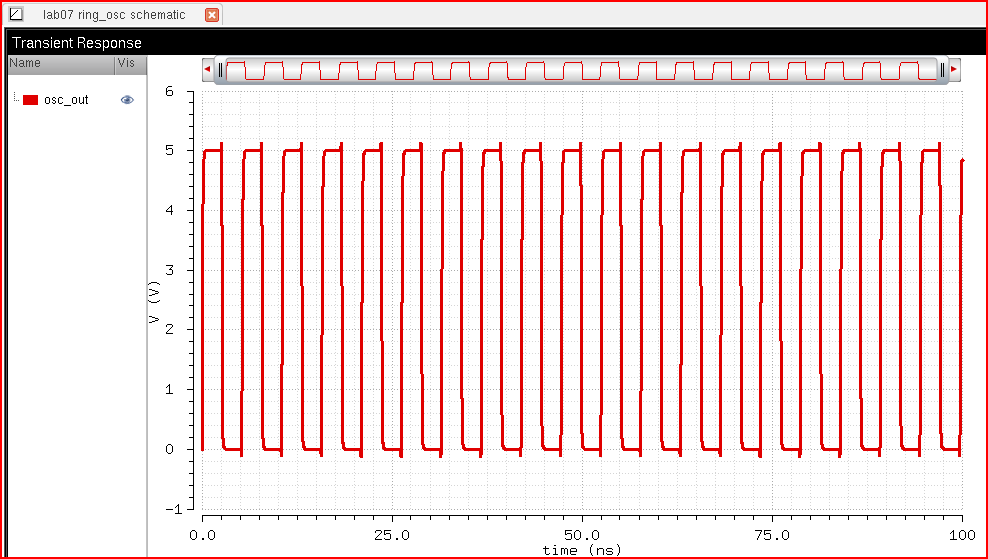Click the left grip handle of the zoom slider
The image size is (988, 559).
[221, 69]
